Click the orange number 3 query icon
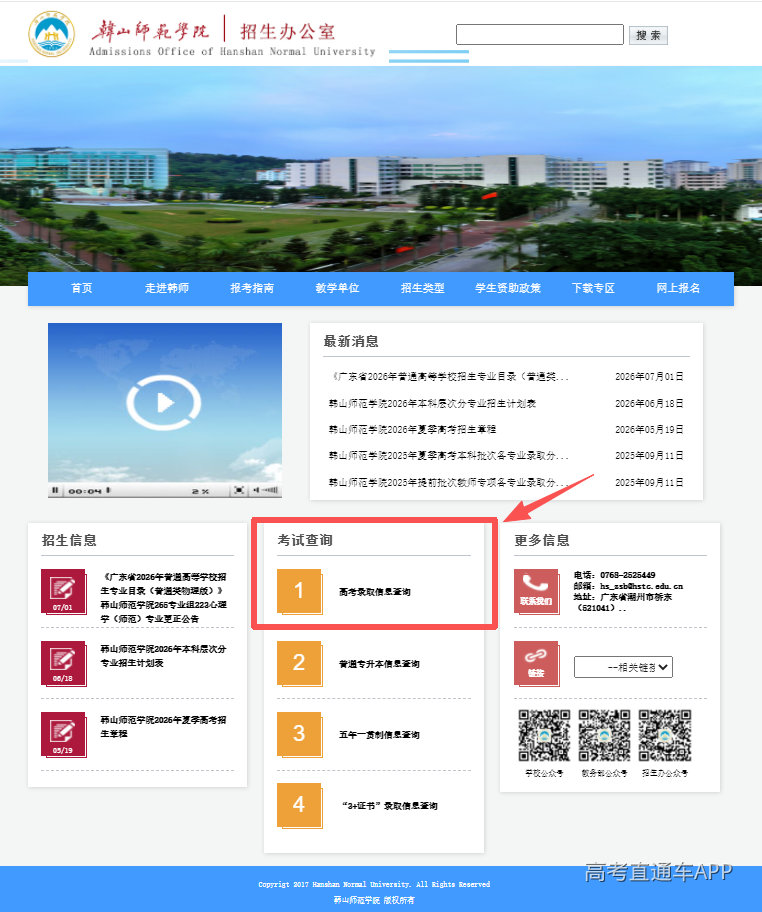Image resolution: width=762 pixels, height=912 pixels. click(x=299, y=735)
